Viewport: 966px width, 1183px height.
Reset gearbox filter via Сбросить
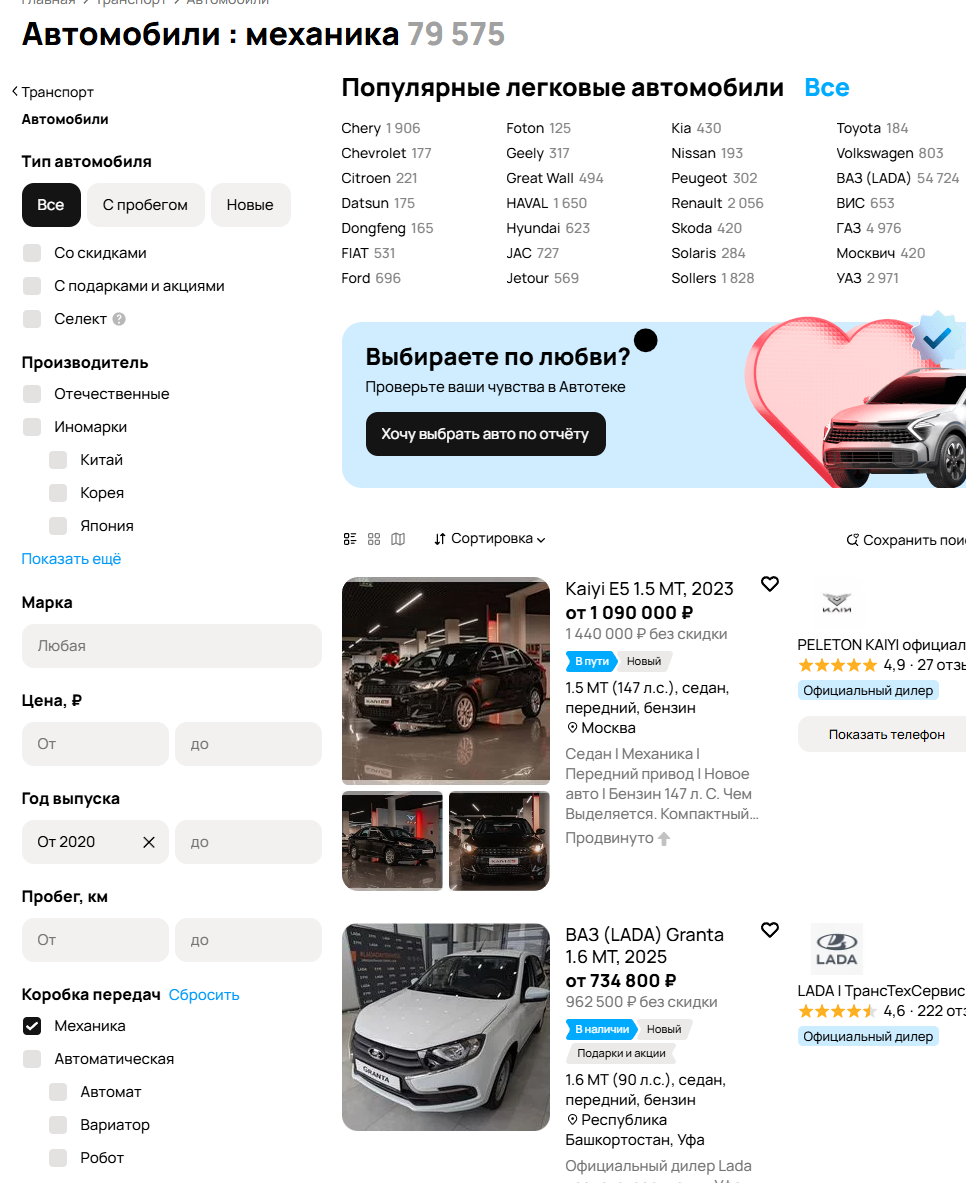click(x=204, y=995)
